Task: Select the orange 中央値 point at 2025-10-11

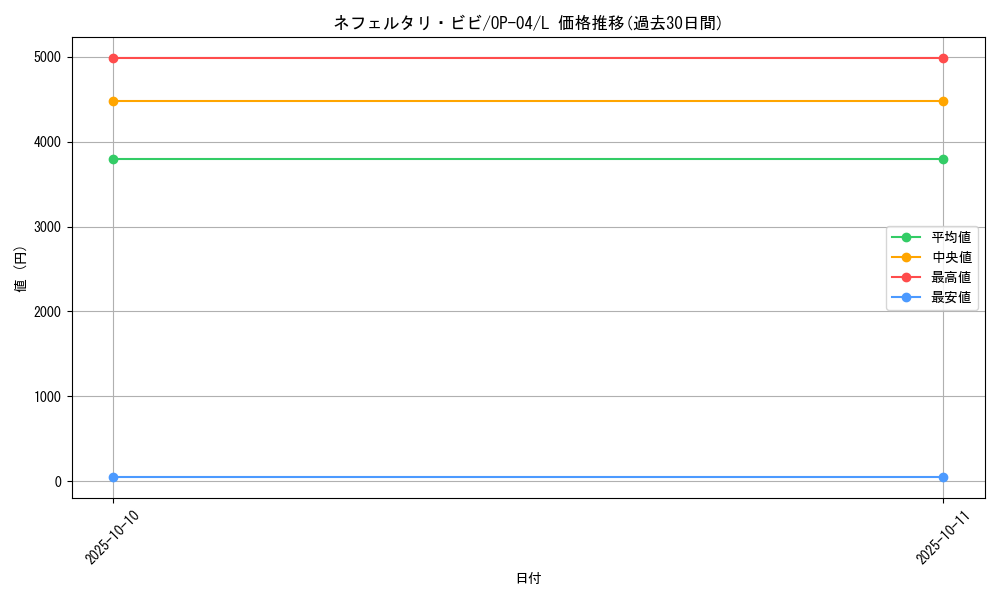Action: tap(943, 101)
